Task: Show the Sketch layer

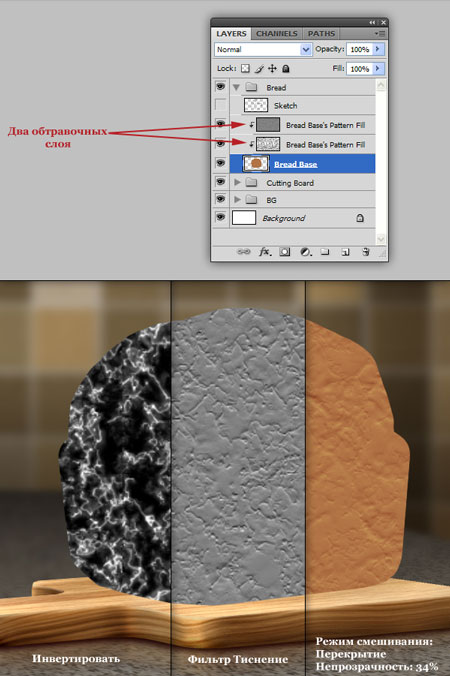Action: pyautogui.click(x=221, y=104)
